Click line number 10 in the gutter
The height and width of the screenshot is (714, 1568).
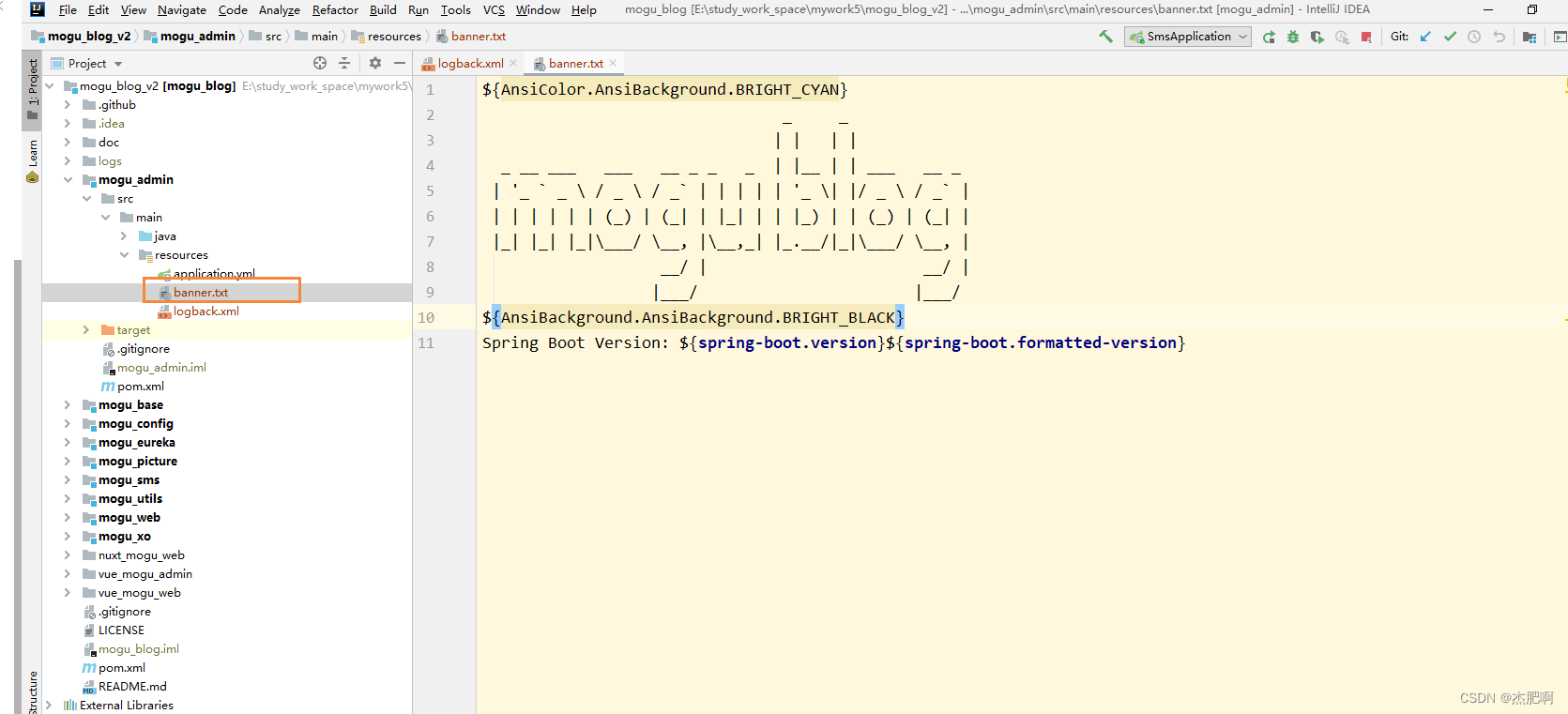pos(426,318)
